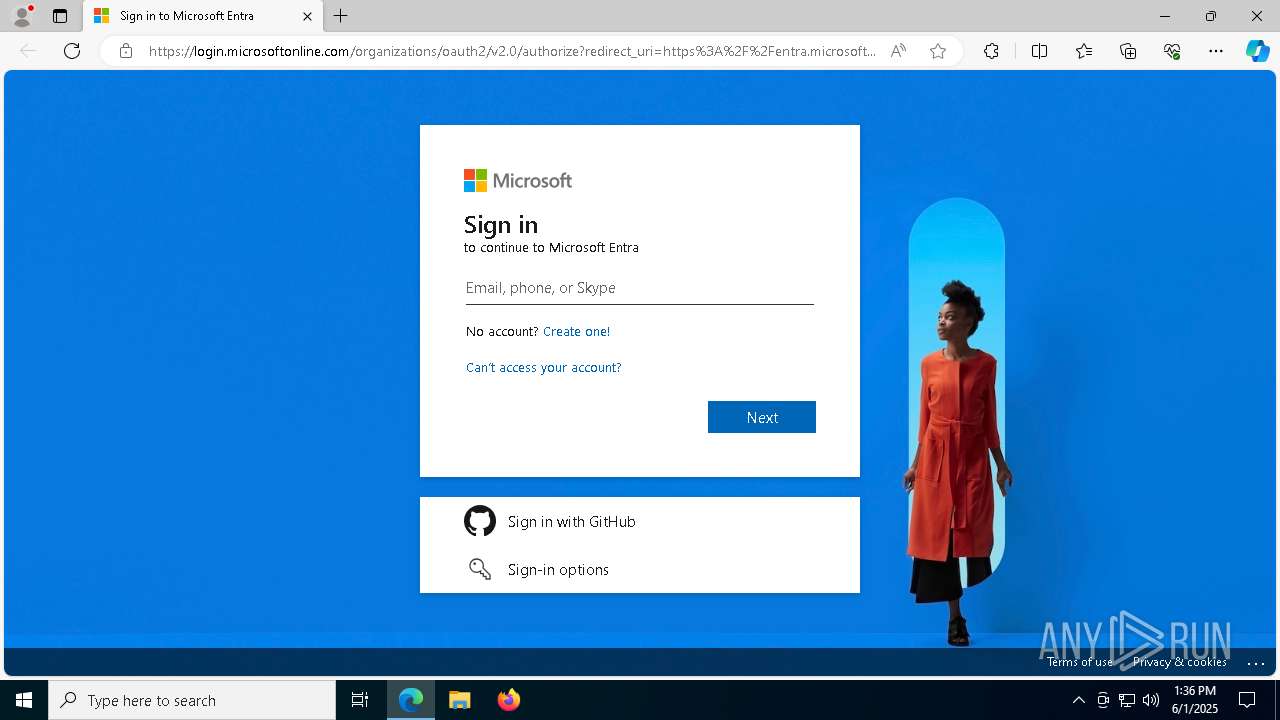The image size is (1280, 720).
Task: View site information lock icon
Action: (x=125, y=51)
